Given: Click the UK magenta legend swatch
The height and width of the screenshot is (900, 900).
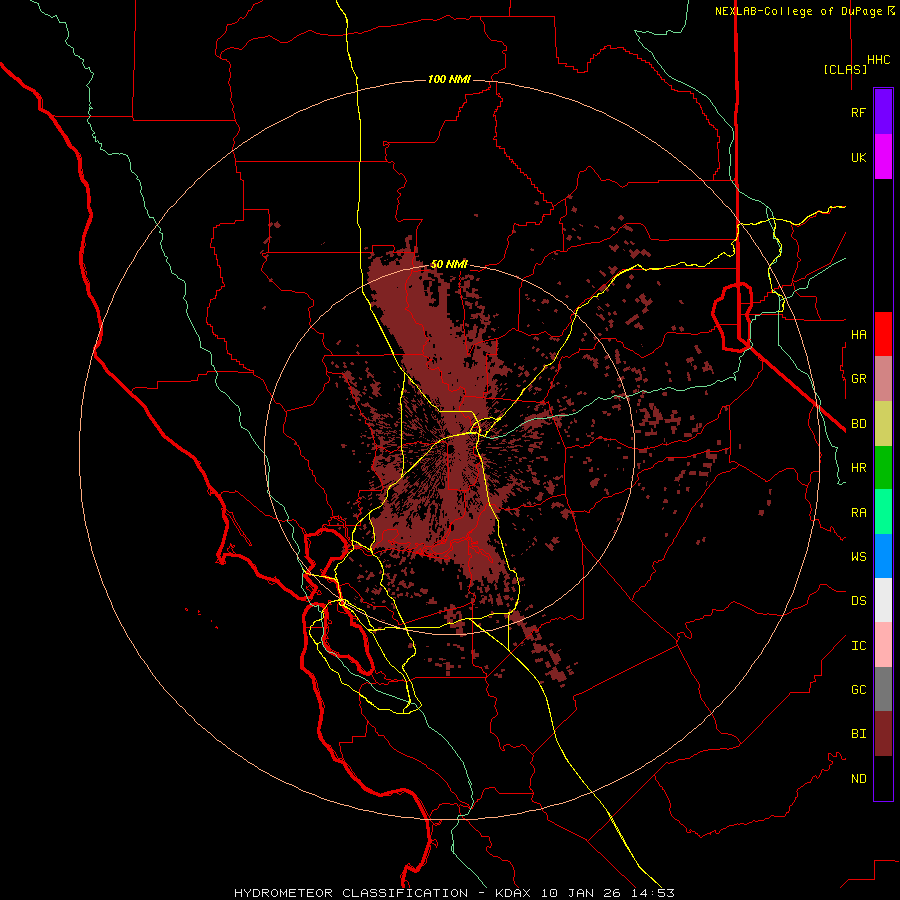Looking at the screenshot, I should 883,157.
